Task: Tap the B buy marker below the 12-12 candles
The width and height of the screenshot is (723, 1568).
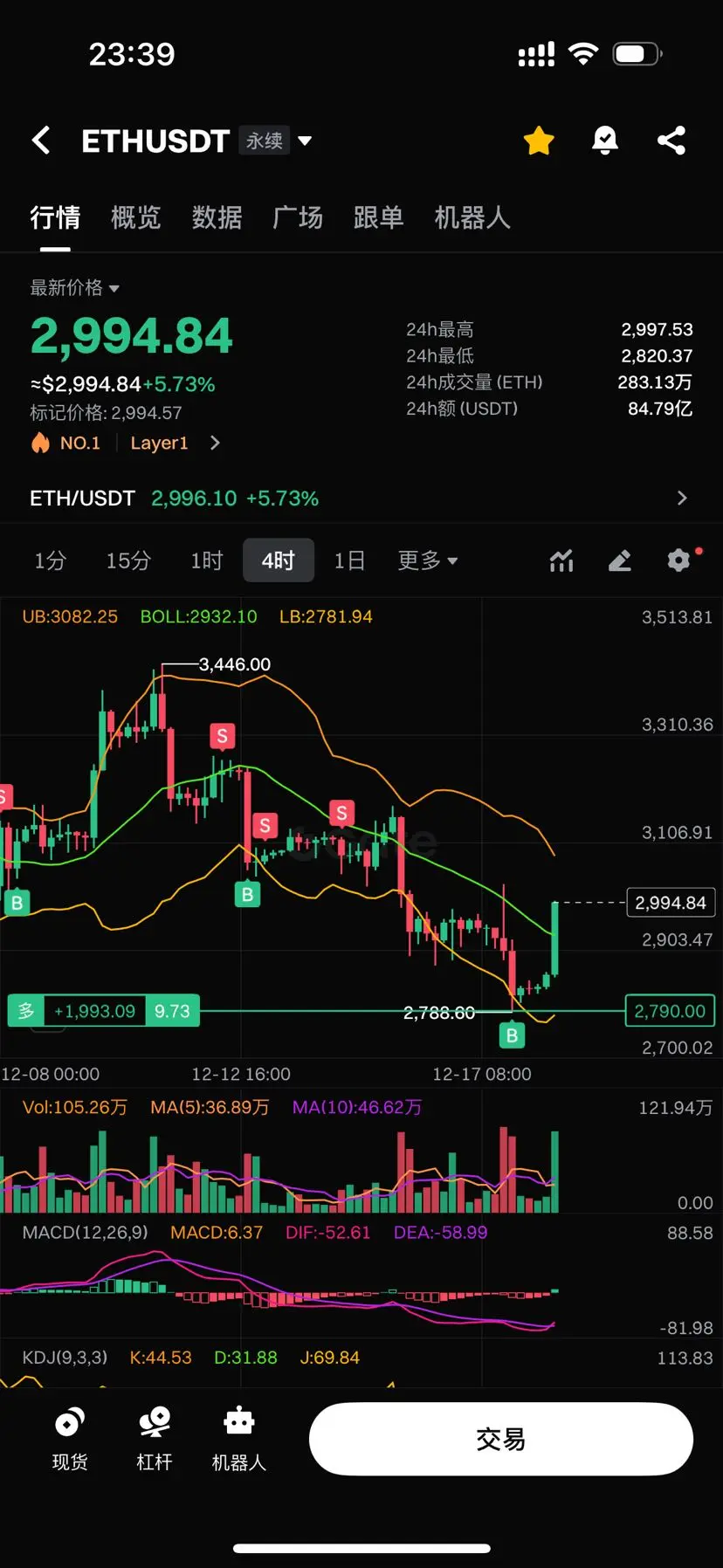Action: click(247, 894)
